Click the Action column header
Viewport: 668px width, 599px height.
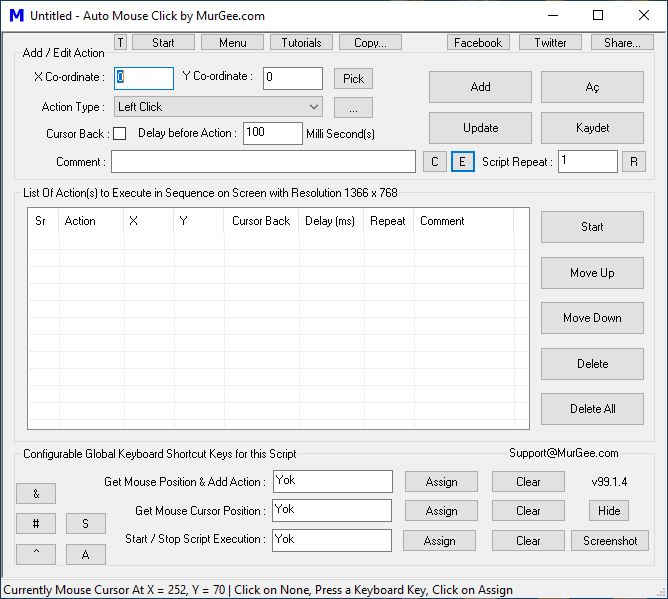coord(91,221)
